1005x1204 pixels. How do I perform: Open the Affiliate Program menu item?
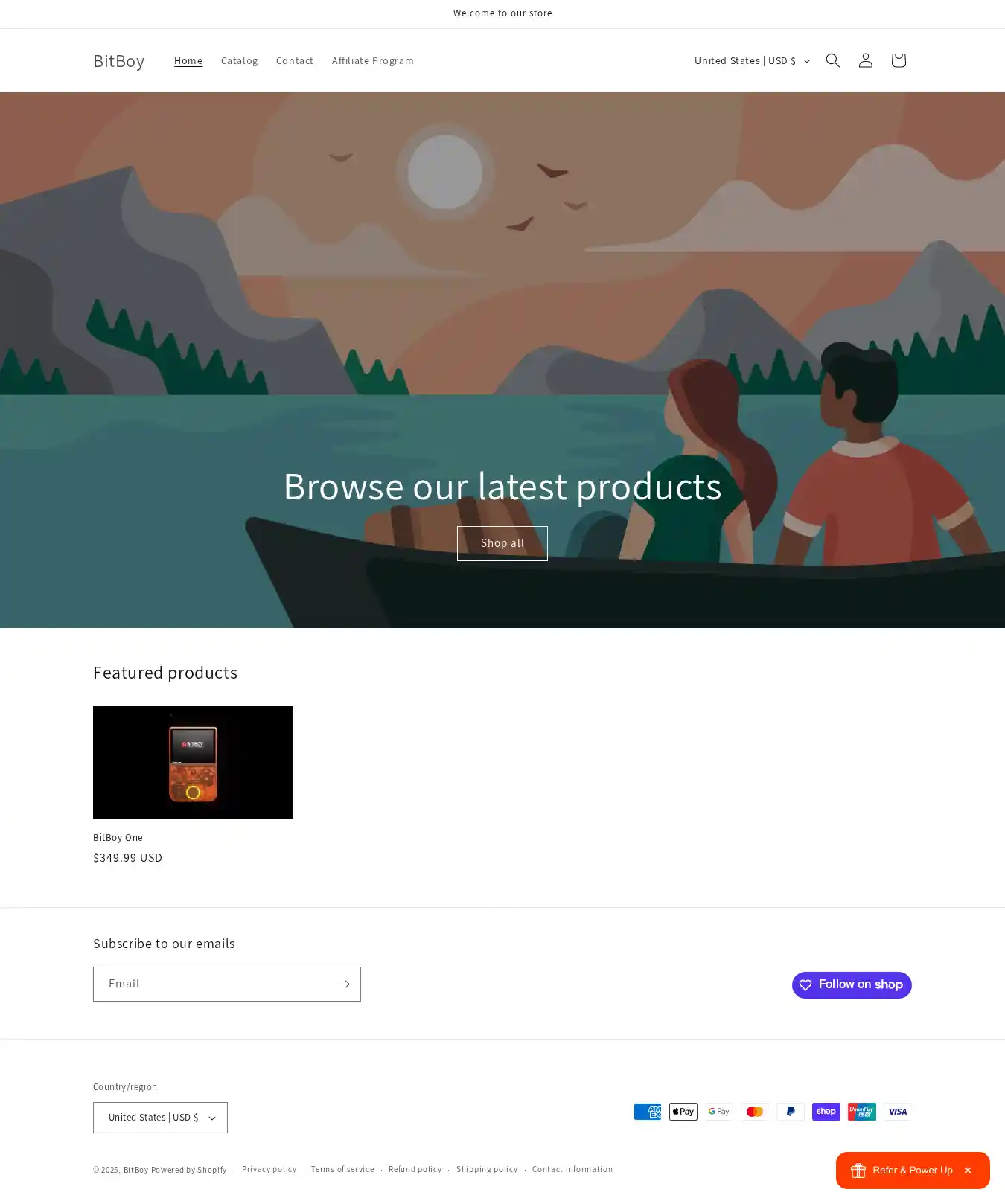tap(372, 60)
